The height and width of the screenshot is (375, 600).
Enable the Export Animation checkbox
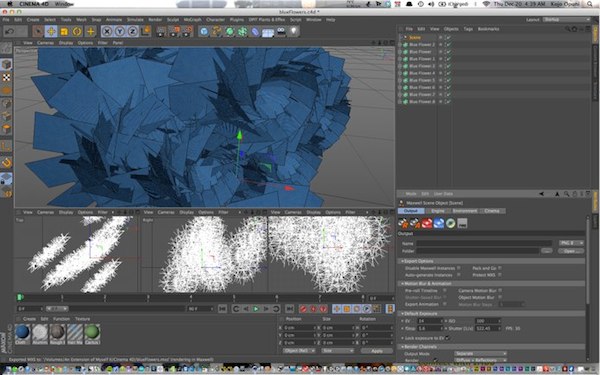coord(445,304)
